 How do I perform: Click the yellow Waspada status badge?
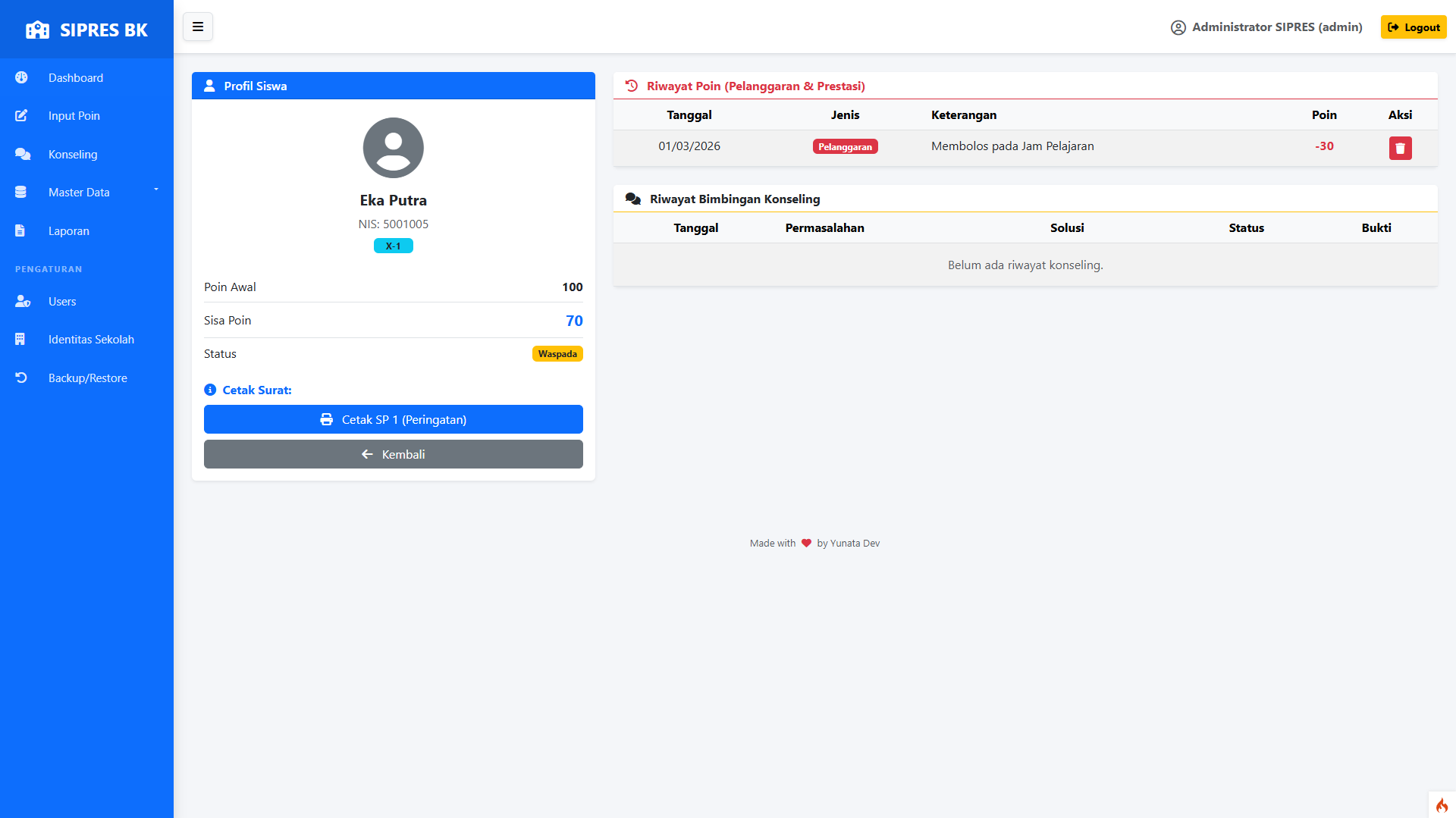click(557, 354)
